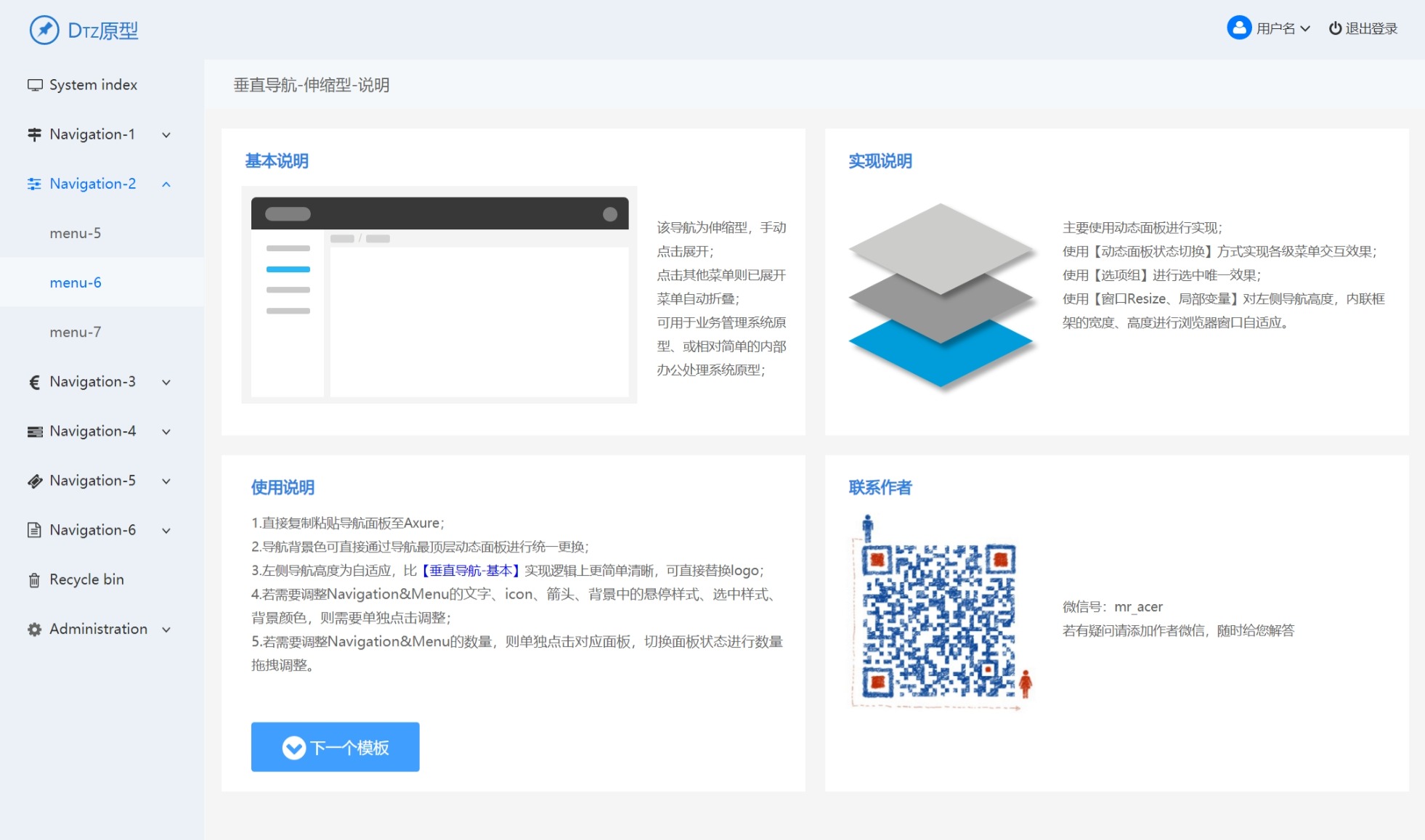Click the logout power icon
The height and width of the screenshot is (840, 1425).
1335,28
